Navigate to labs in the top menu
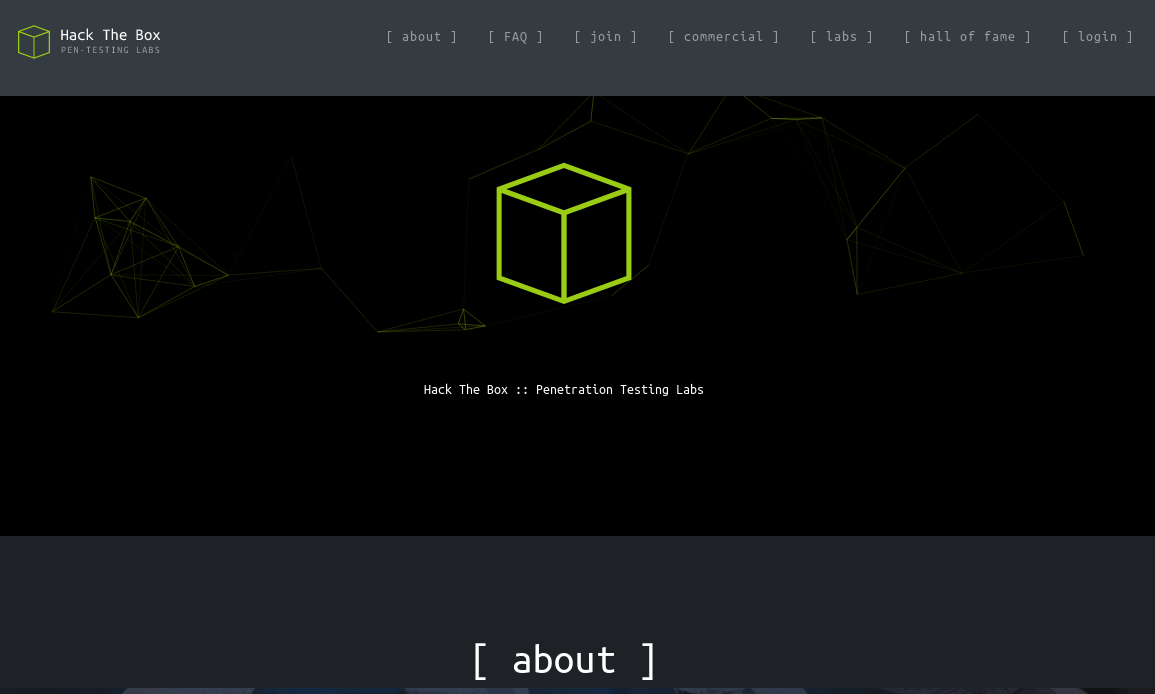1155x694 pixels. (841, 37)
